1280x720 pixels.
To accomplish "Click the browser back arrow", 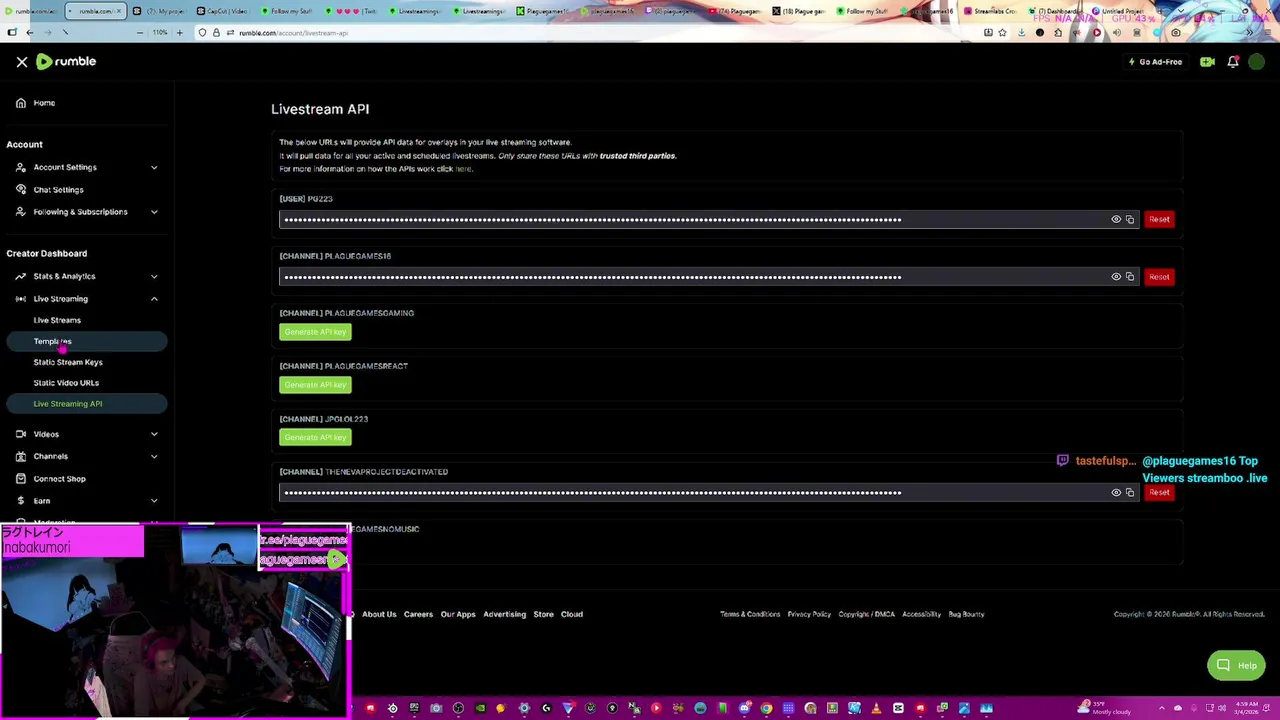I will [x=30, y=33].
